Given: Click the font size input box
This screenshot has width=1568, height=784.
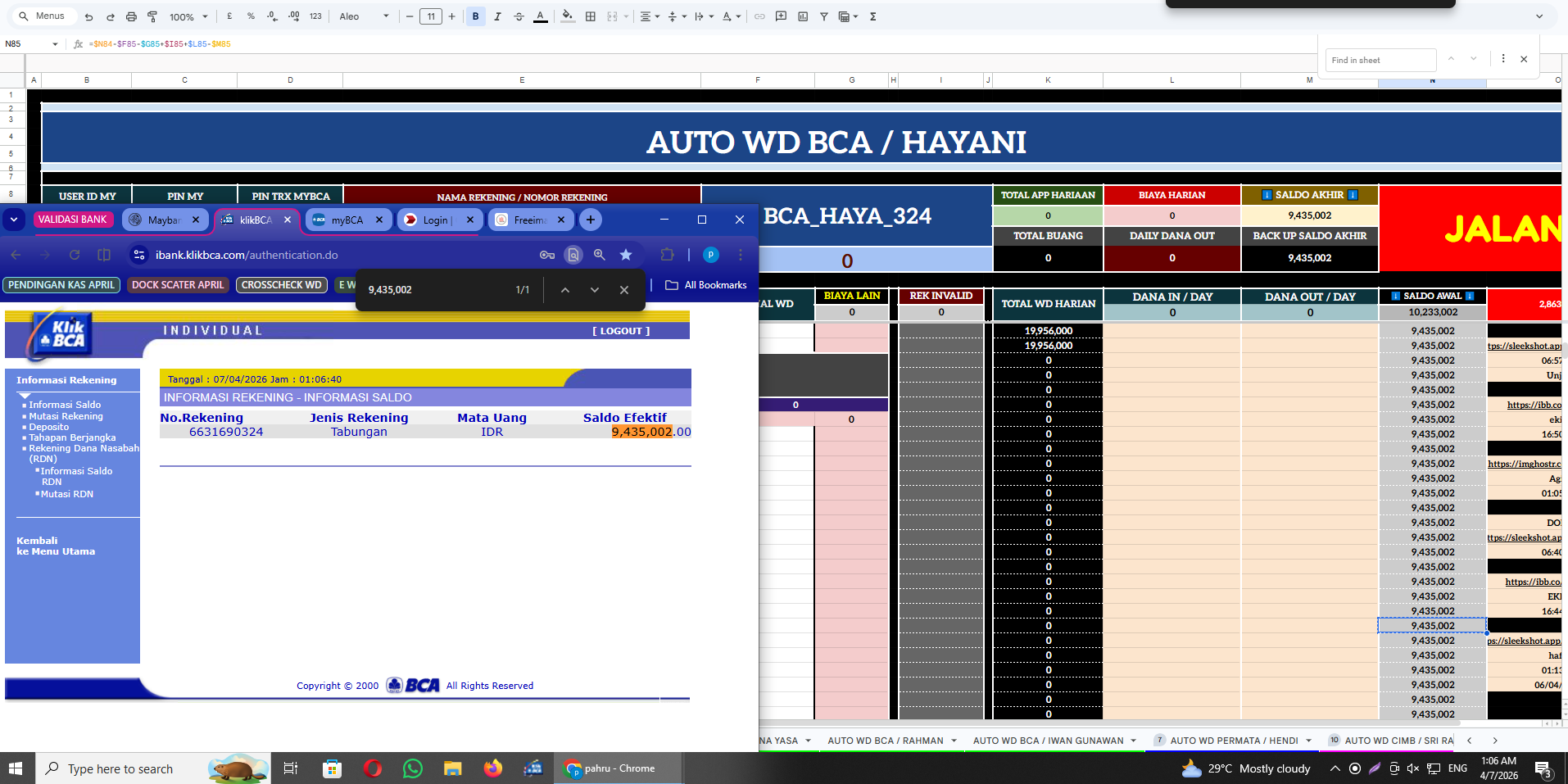Looking at the screenshot, I should 431,16.
